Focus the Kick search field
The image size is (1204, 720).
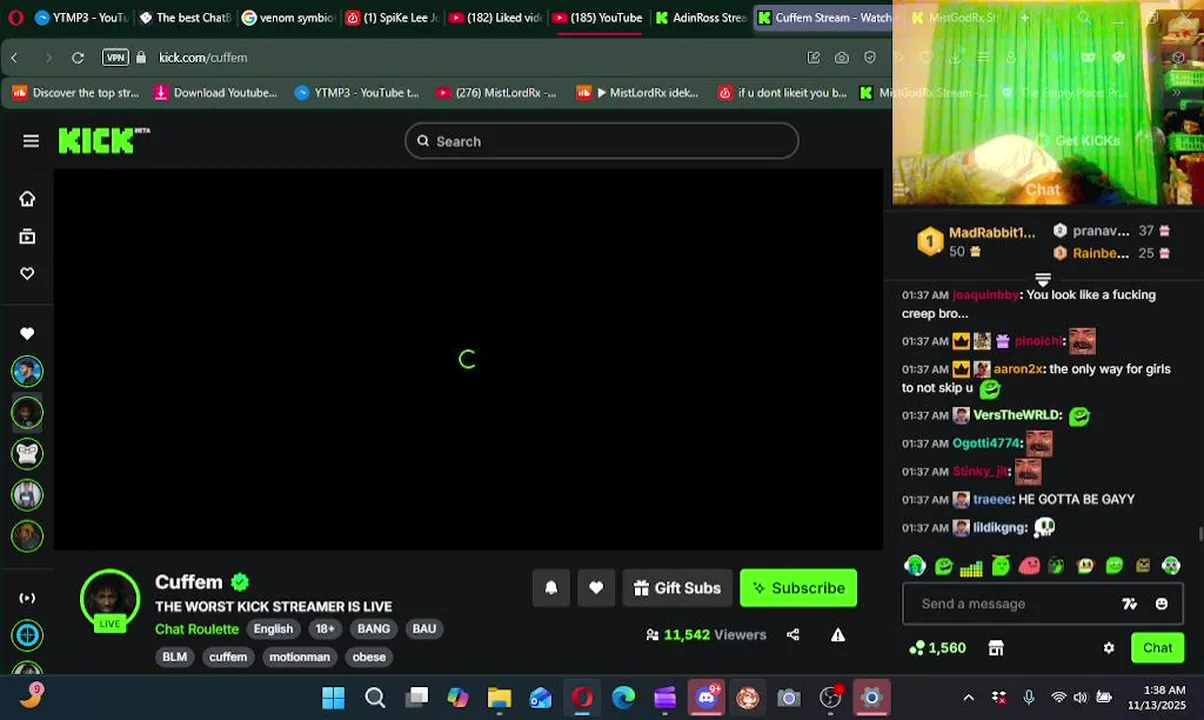point(602,141)
